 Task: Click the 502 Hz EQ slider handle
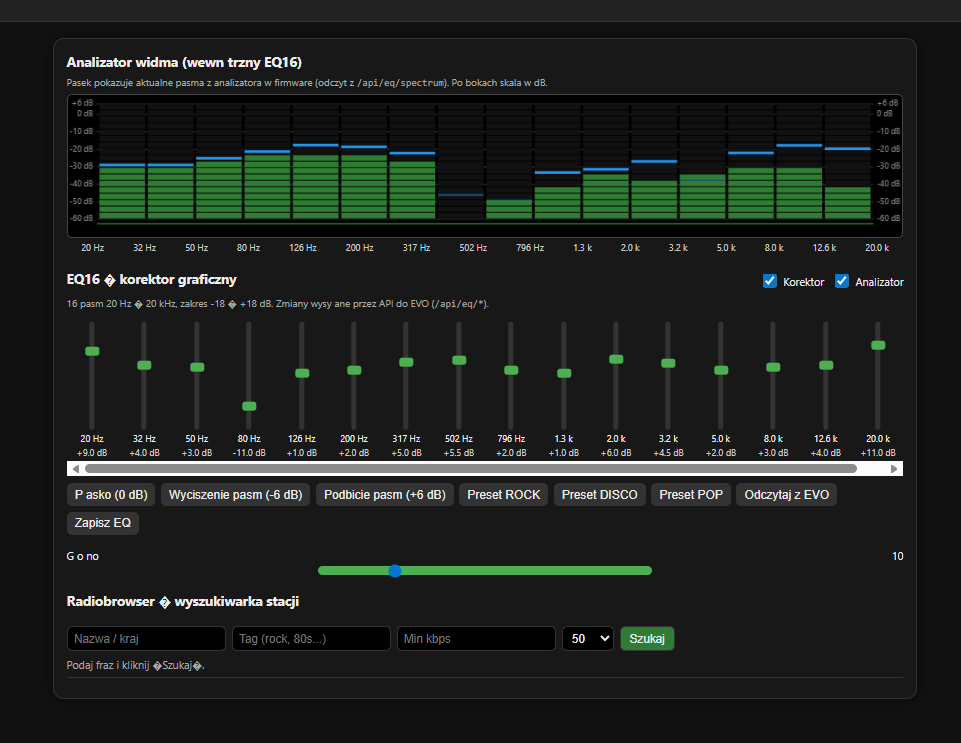tap(459, 360)
